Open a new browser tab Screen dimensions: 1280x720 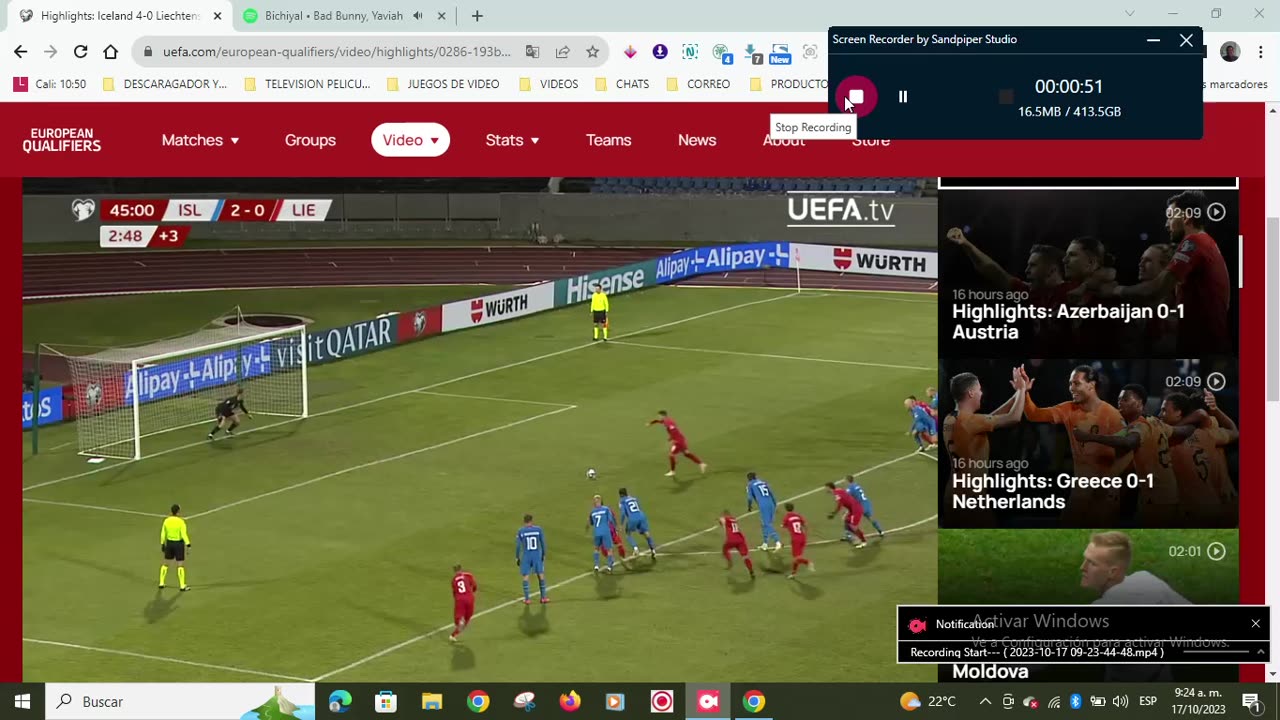pyautogui.click(x=477, y=16)
